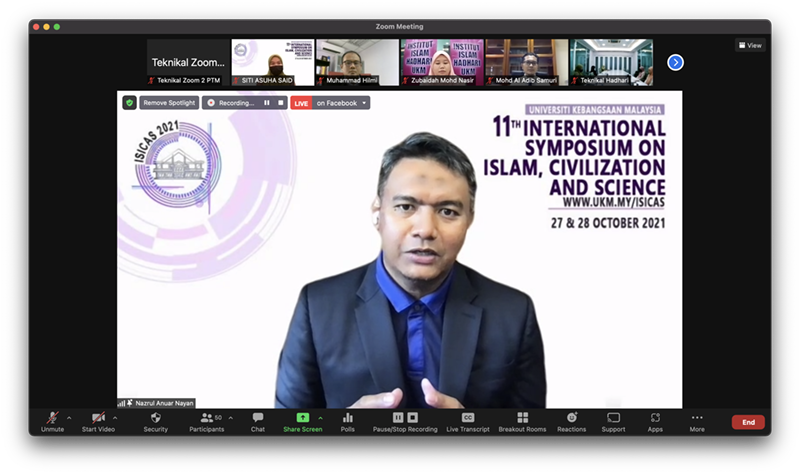Pause the recording in the top indicator
Viewport: 800px width, 474px height.
pos(267,103)
